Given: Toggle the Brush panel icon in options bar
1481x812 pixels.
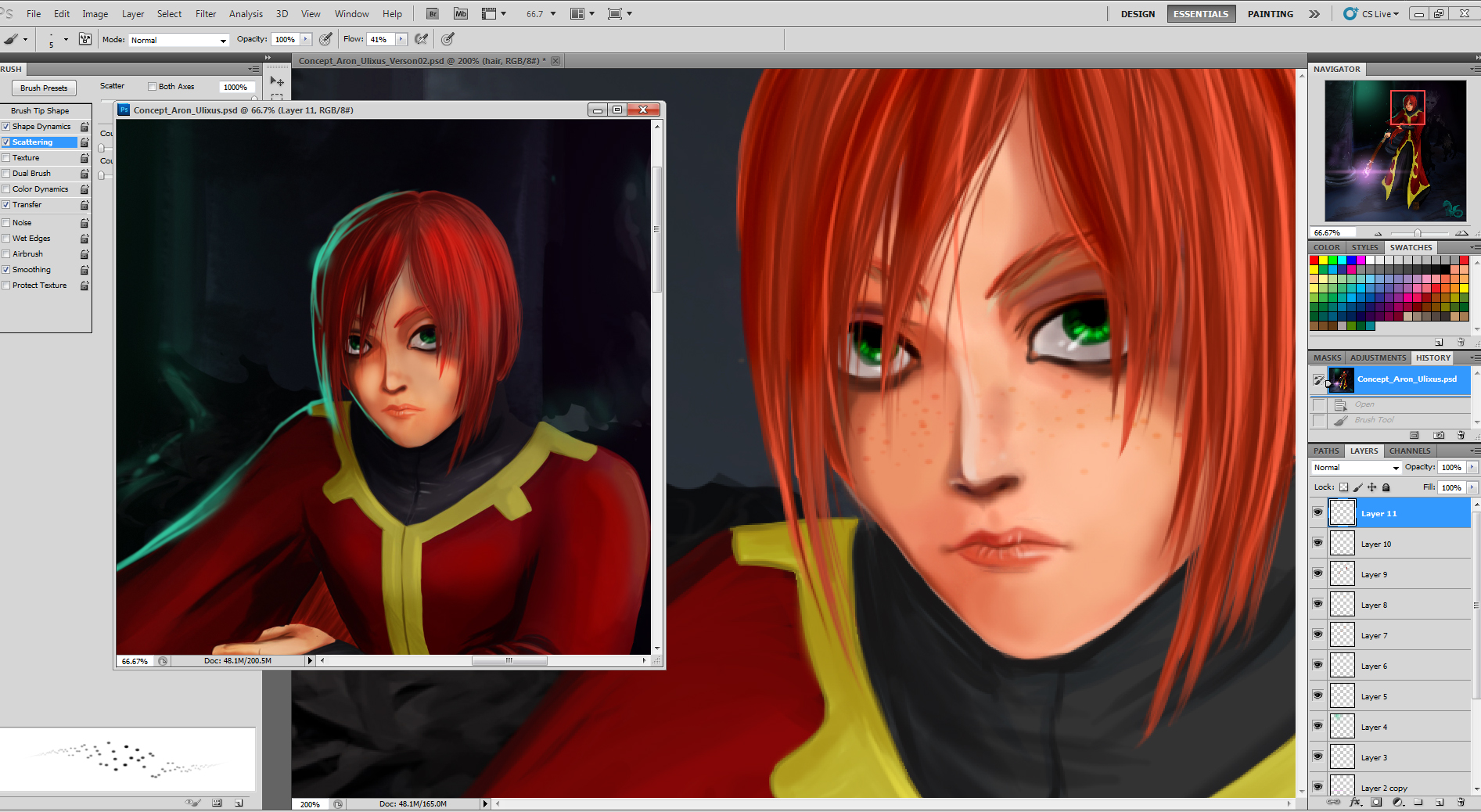Looking at the screenshot, I should pyautogui.click(x=85, y=39).
